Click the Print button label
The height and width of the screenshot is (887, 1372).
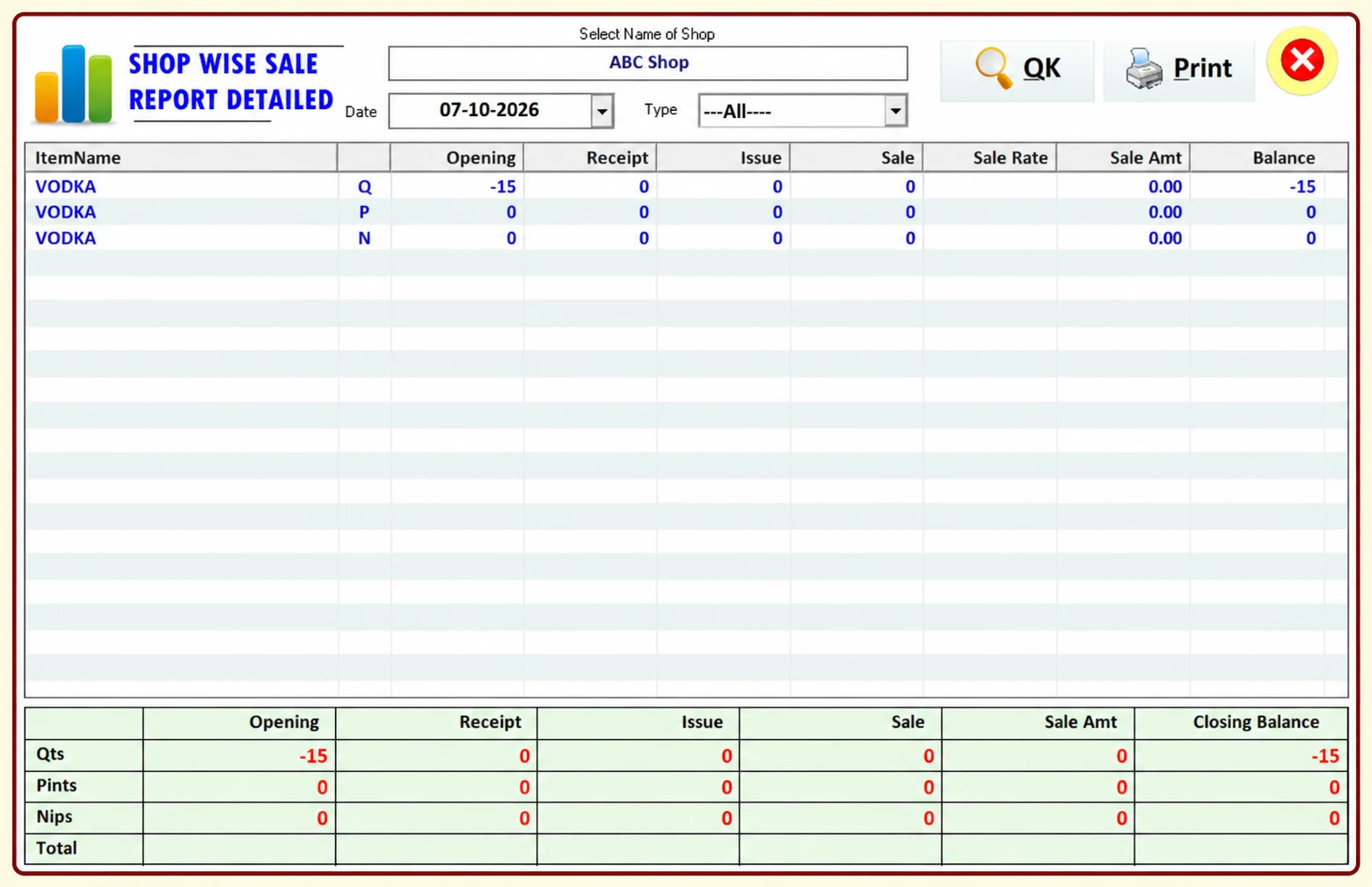(x=1202, y=68)
